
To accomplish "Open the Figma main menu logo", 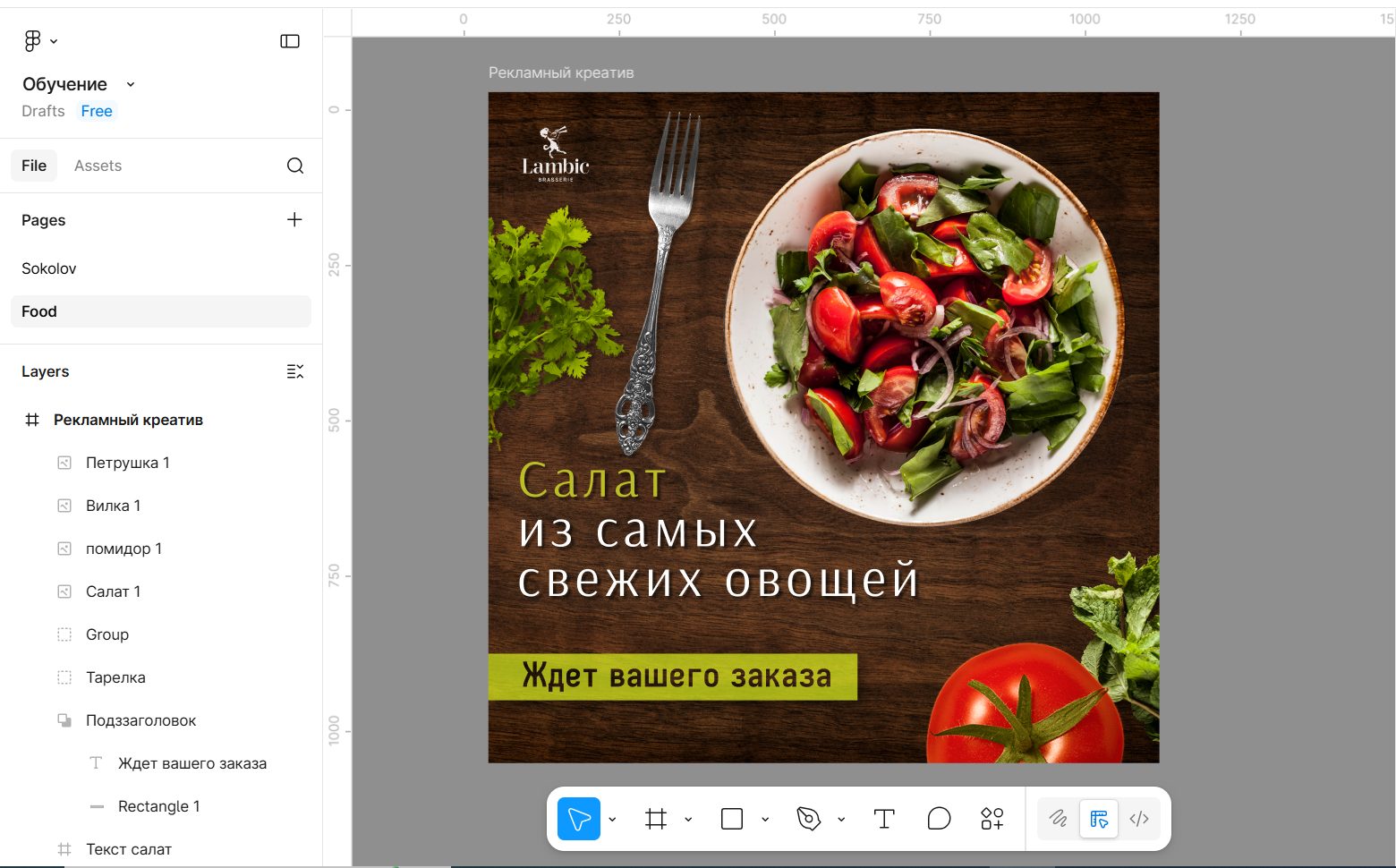I will [33, 40].
